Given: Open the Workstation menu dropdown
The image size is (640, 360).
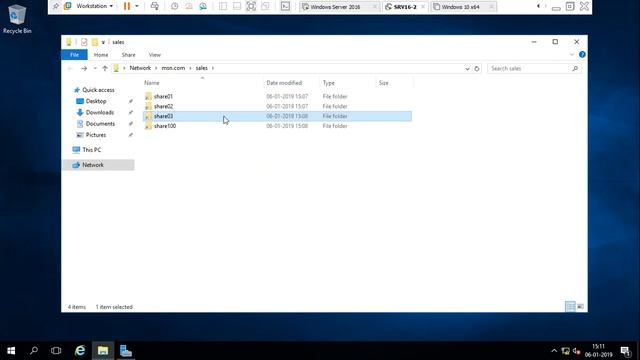Looking at the screenshot, I should (95, 6).
